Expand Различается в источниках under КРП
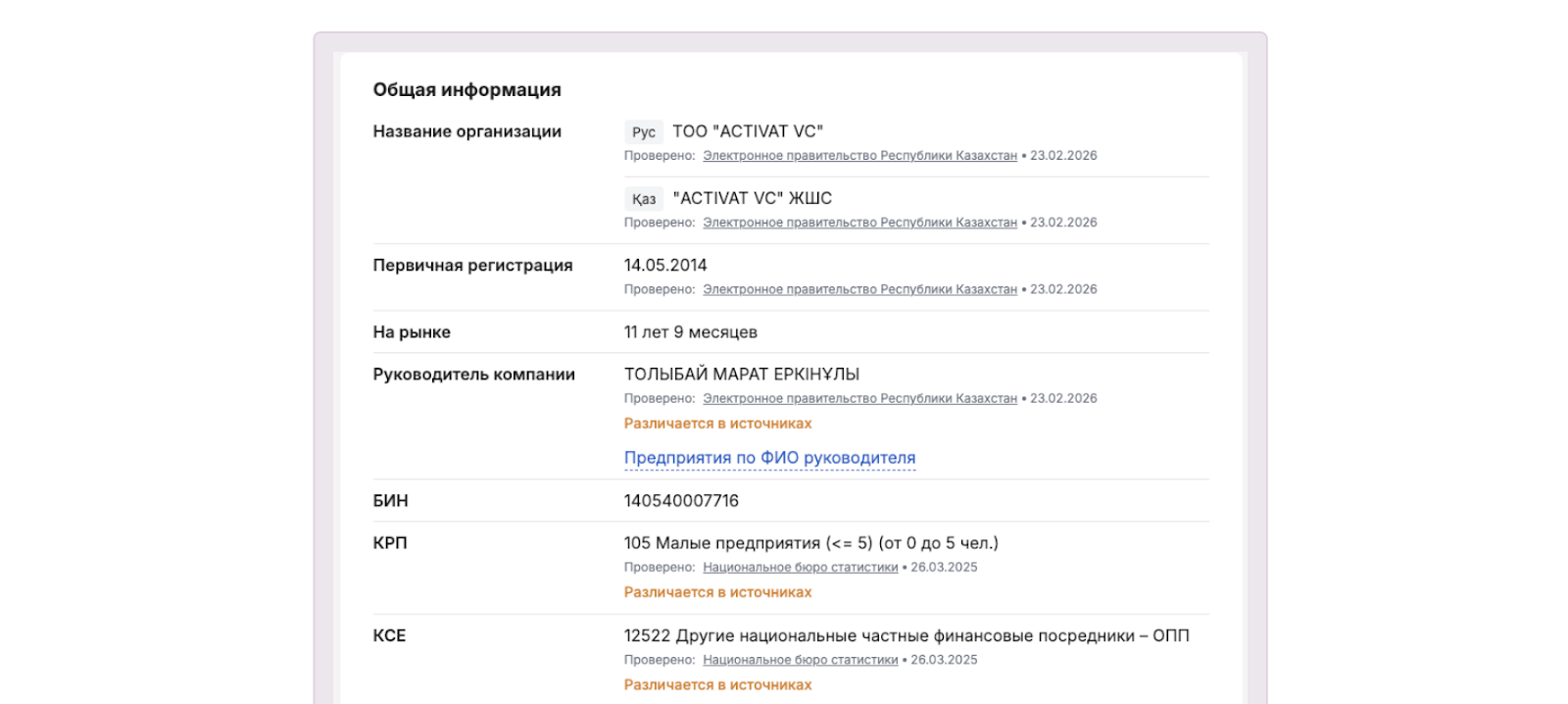The image size is (1568, 704). point(717,592)
